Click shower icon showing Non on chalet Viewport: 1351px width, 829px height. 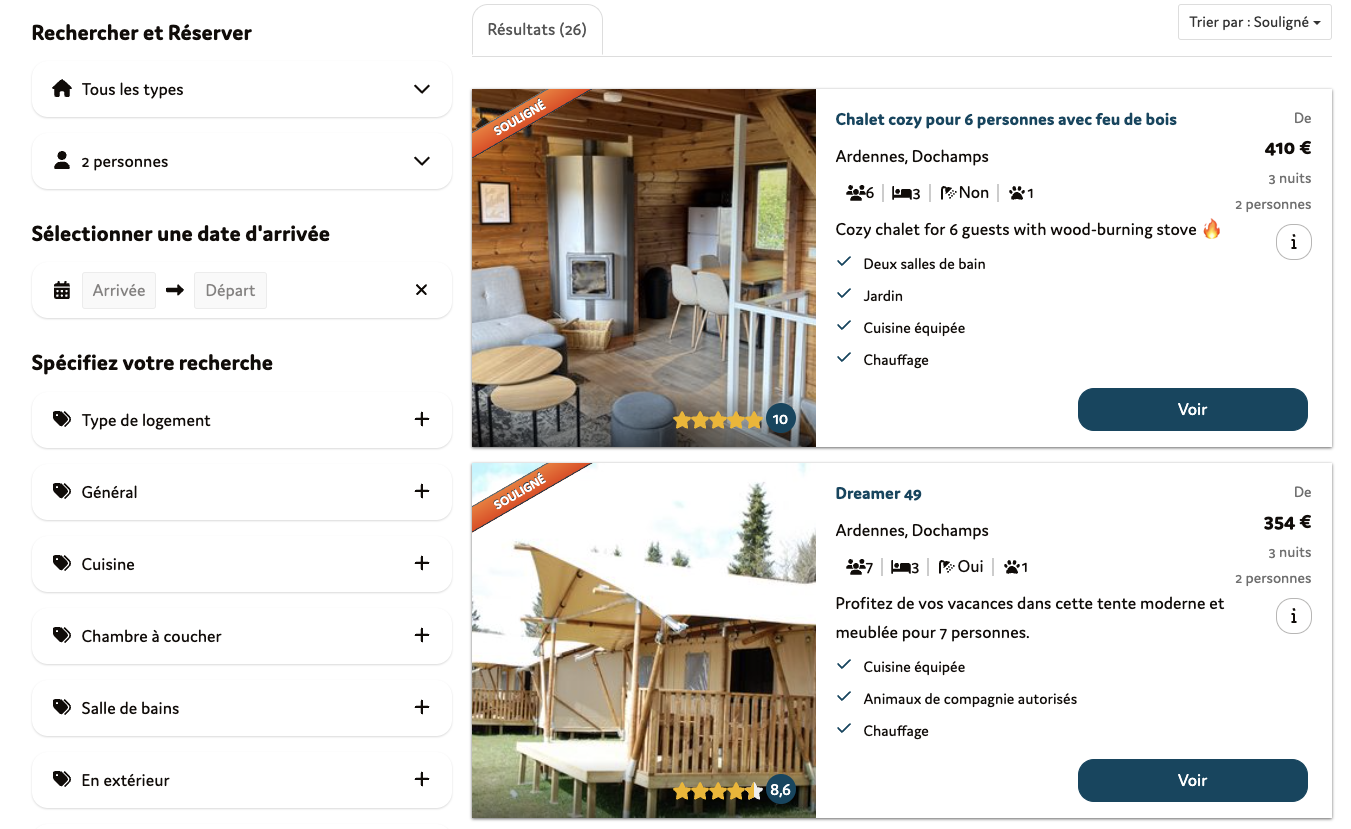(948, 193)
